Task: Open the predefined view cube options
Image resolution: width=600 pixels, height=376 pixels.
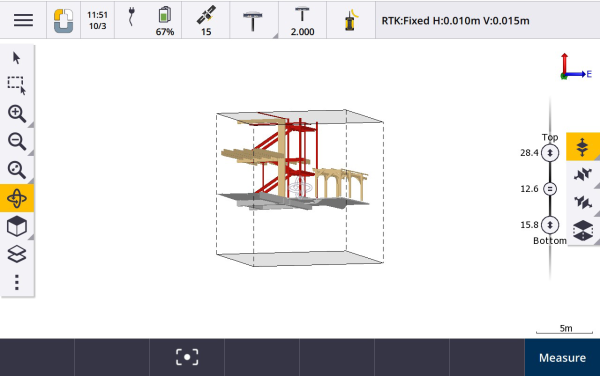Action: coord(17,226)
